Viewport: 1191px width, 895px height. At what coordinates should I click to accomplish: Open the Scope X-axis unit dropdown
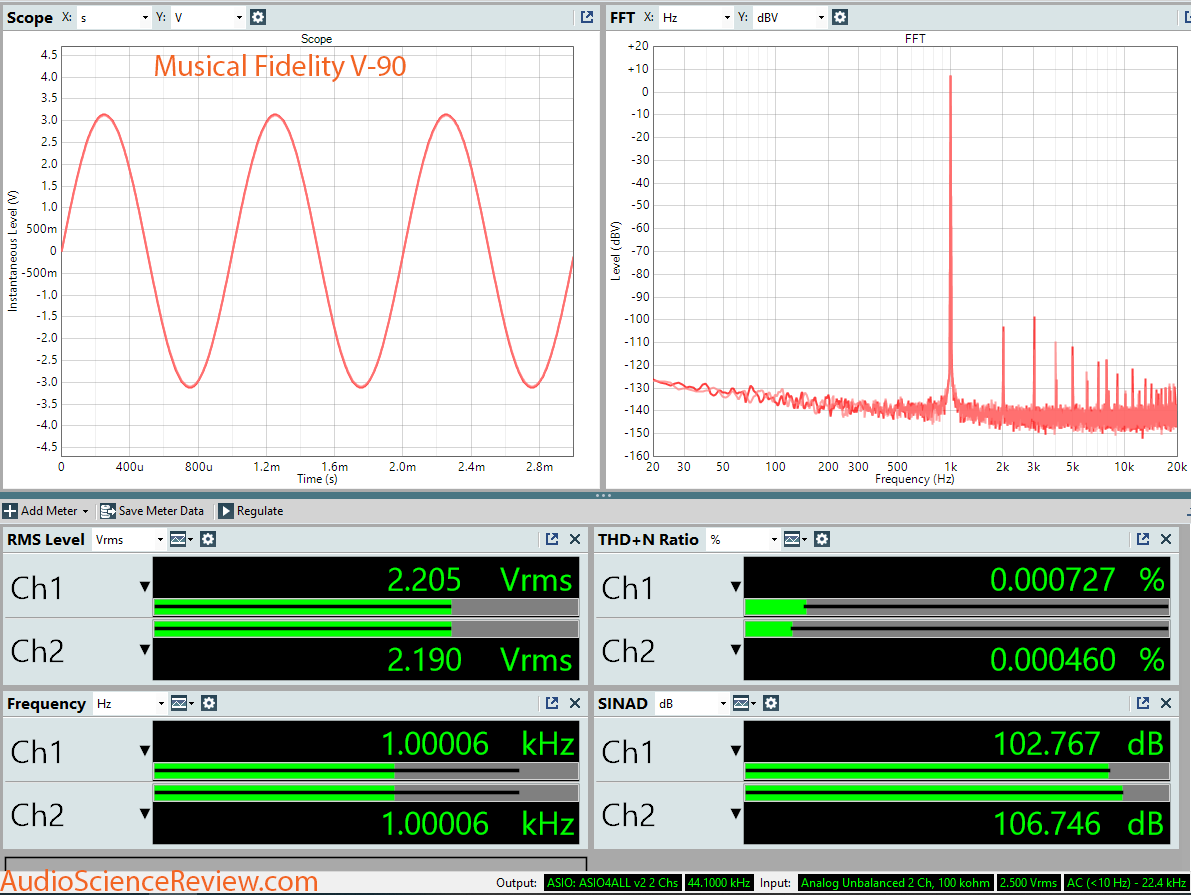(x=114, y=17)
